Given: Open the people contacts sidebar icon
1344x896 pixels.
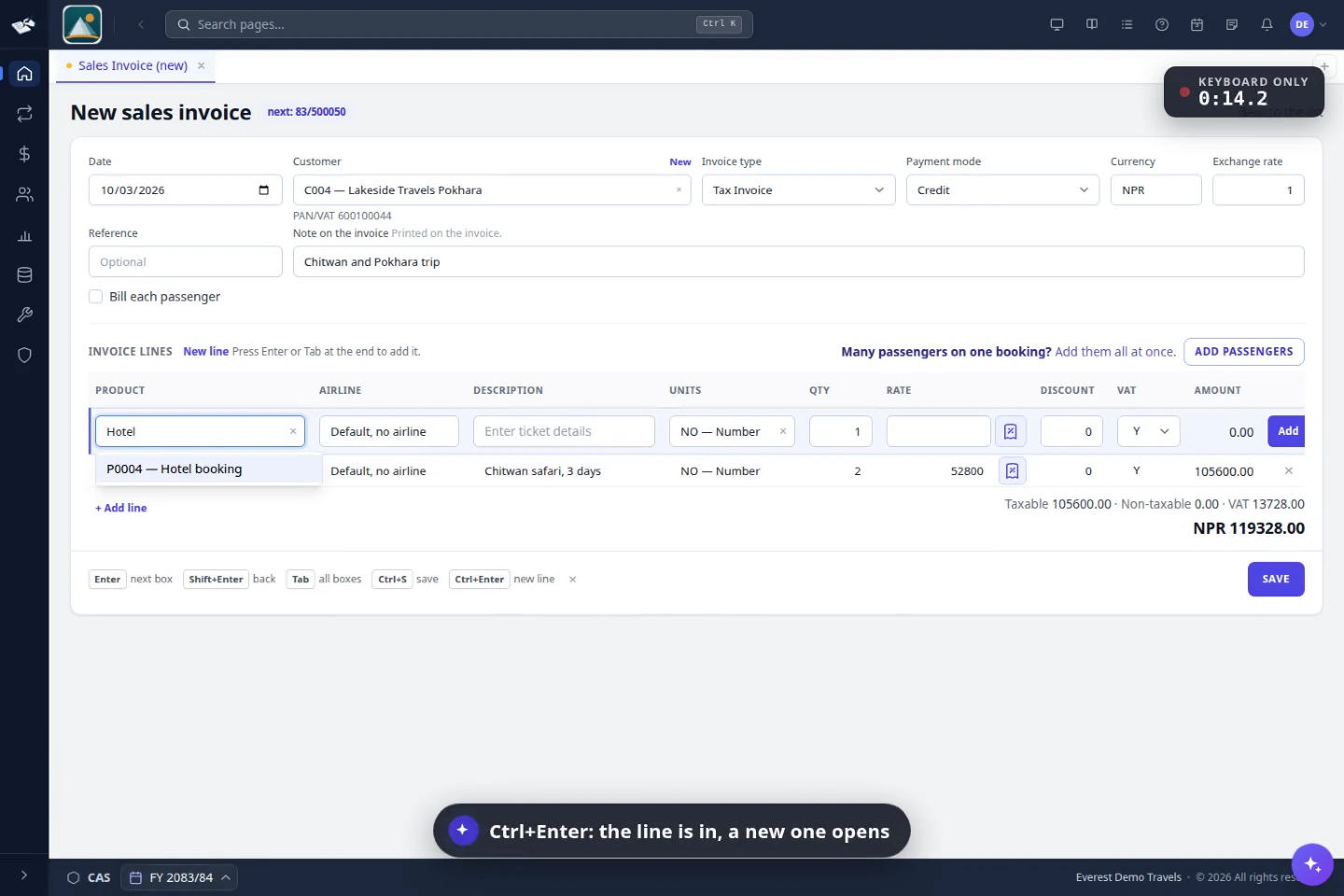Looking at the screenshot, I should [x=25, y=194].
